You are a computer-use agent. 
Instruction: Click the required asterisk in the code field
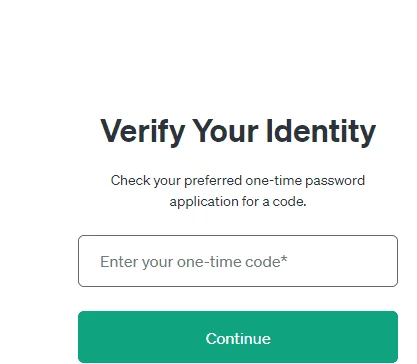coord(284,260)
